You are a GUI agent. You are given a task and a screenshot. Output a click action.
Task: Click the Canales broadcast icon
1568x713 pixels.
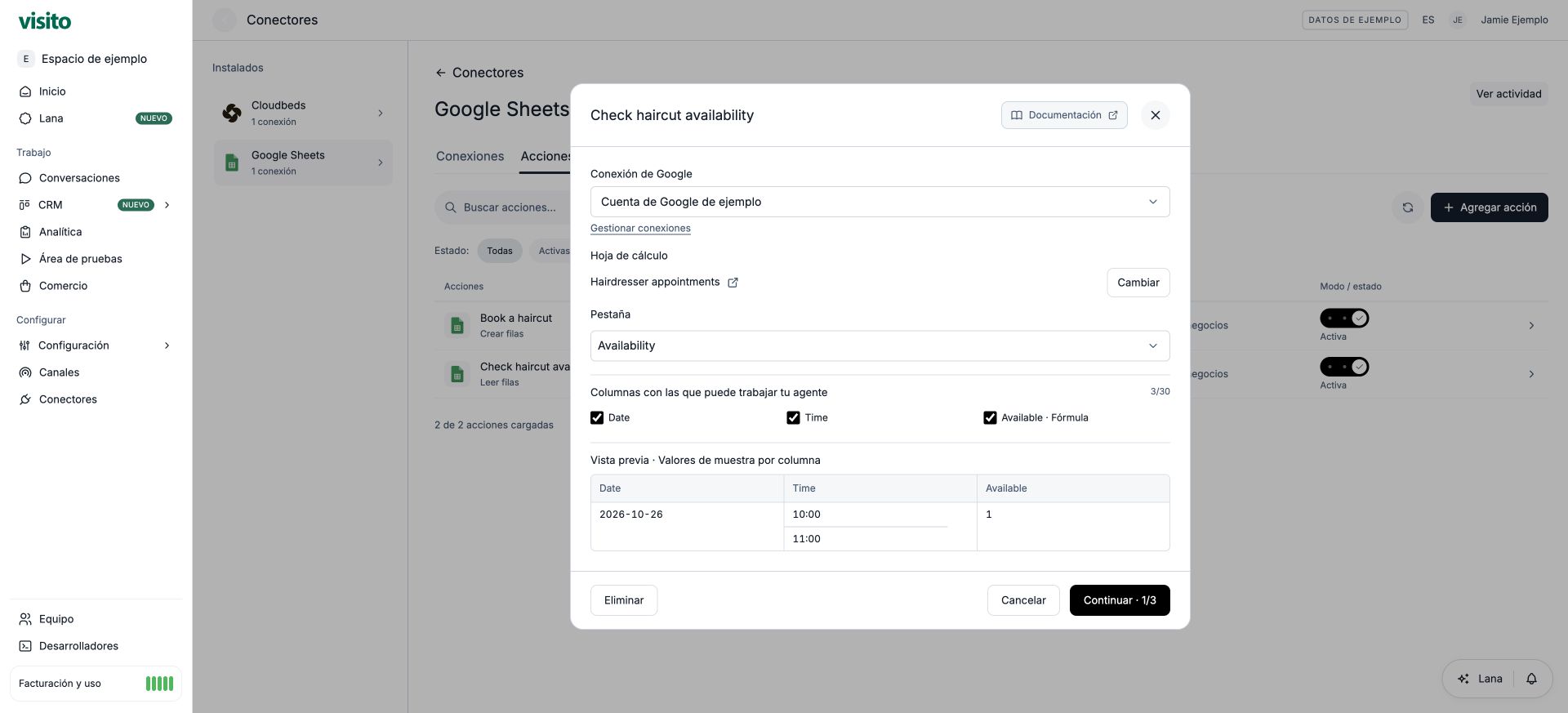[x=25, y=372]
